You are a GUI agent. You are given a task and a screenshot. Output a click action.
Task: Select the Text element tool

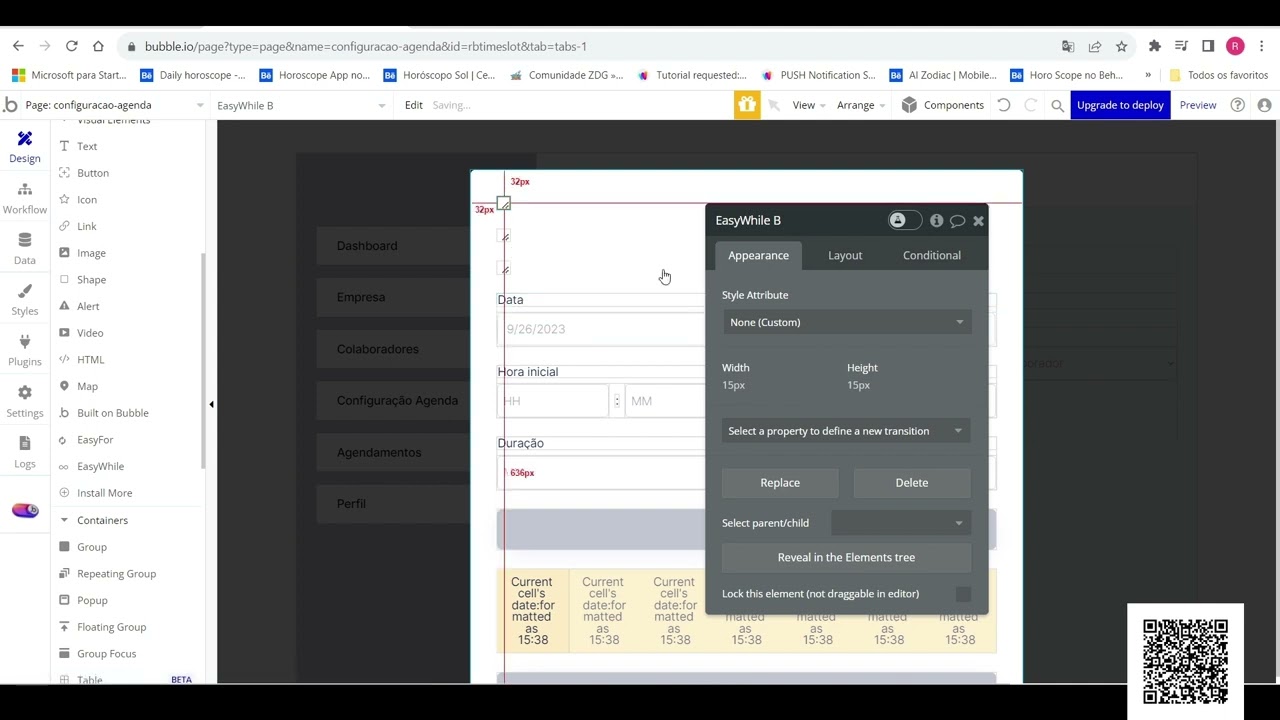(x=87, y=146)
